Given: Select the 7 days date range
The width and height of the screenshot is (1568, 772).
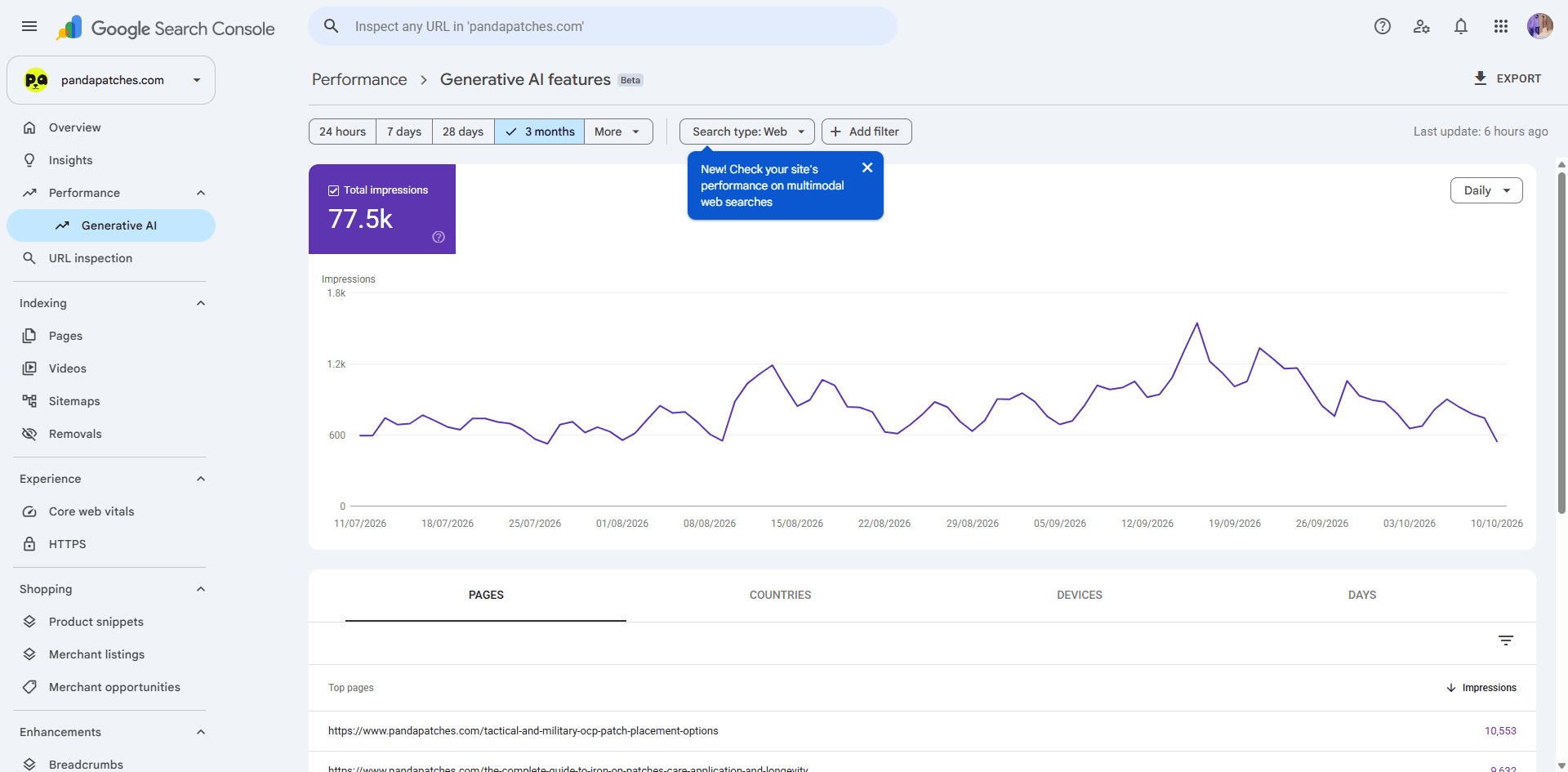Looking at the screenshot, I should tap(404, 132).
